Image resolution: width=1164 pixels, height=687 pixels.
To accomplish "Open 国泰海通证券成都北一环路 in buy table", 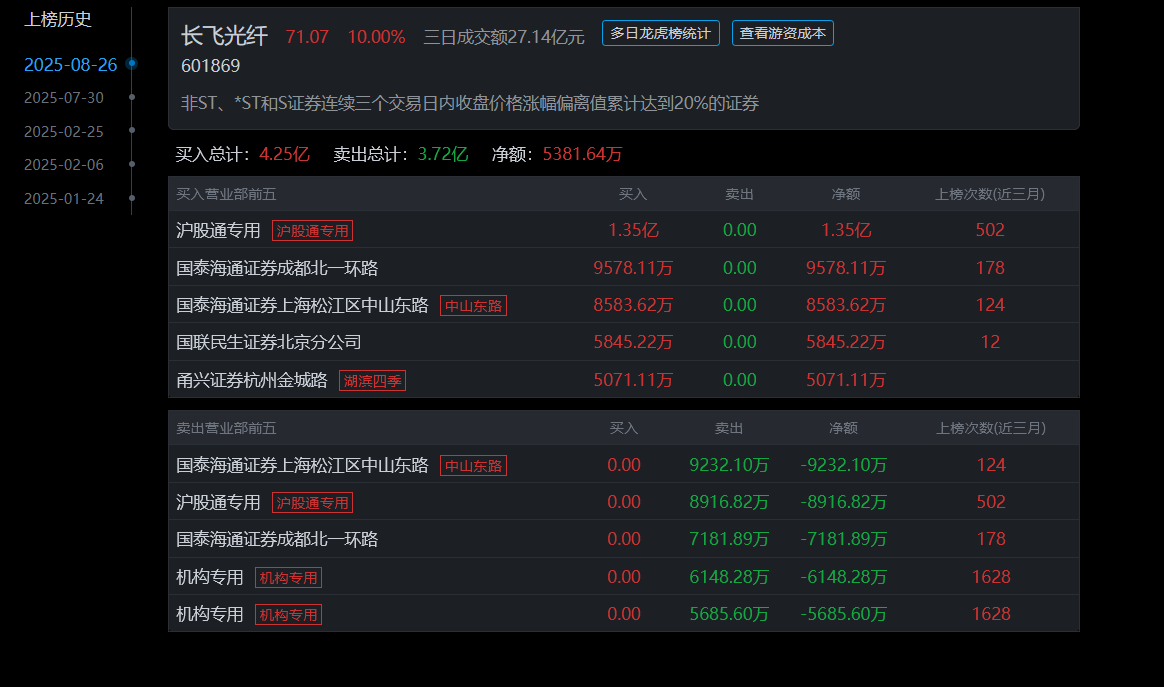I will coord(277,268).
